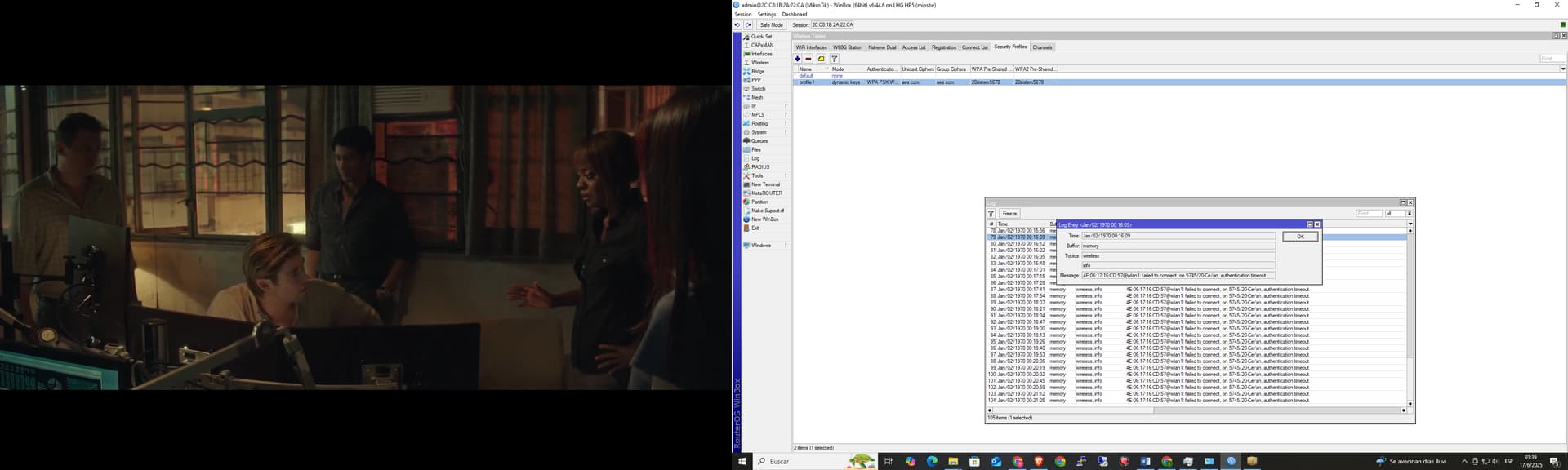
Task: Click the taskbar Buscar search box
Action: (x=815, y=462)
